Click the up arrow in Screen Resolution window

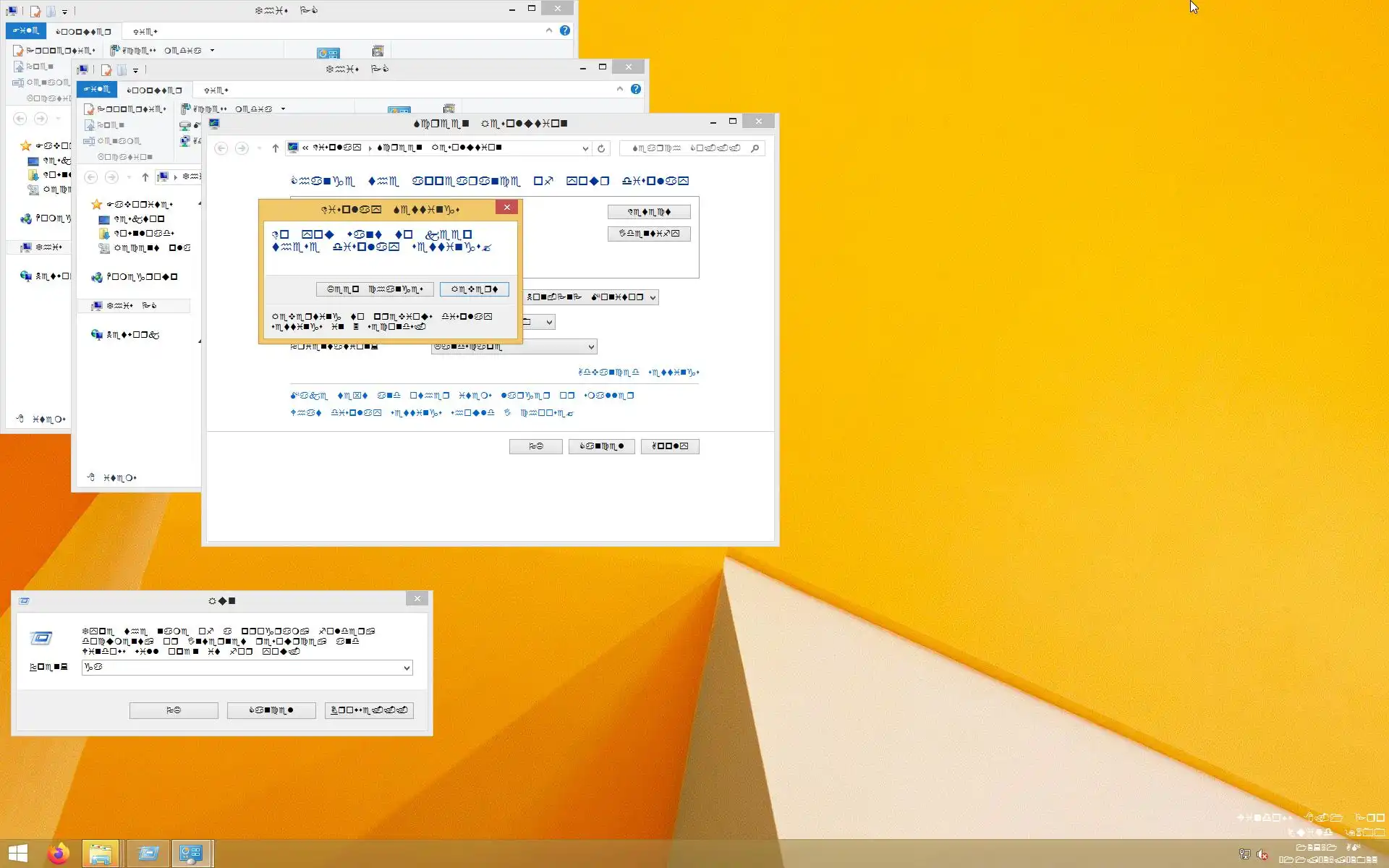coord(275,148)
